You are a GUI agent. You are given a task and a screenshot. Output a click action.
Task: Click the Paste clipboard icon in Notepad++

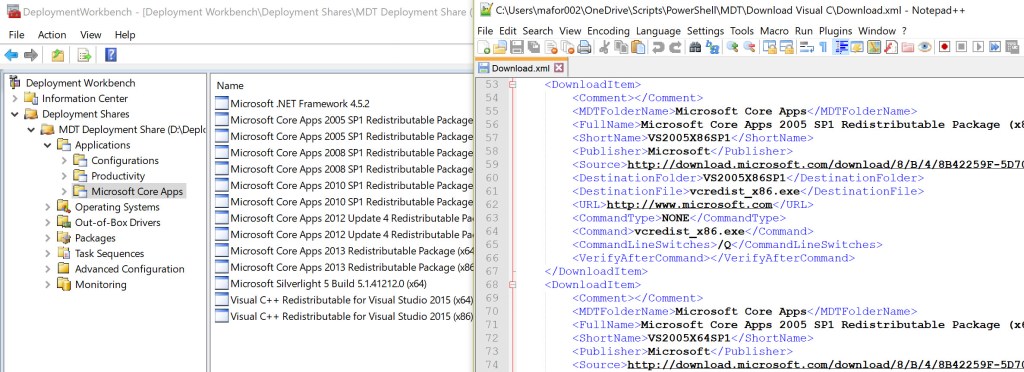(x=638, y=47)
